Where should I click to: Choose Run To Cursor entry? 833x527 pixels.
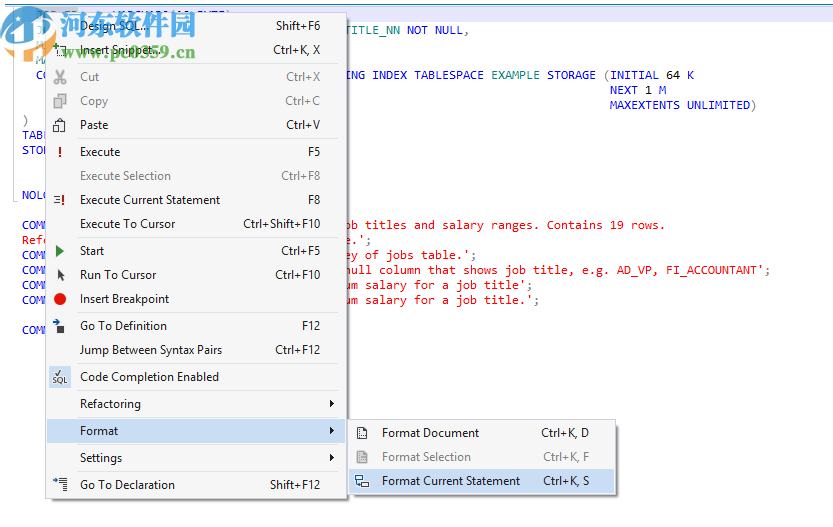[x=196, y=275]
